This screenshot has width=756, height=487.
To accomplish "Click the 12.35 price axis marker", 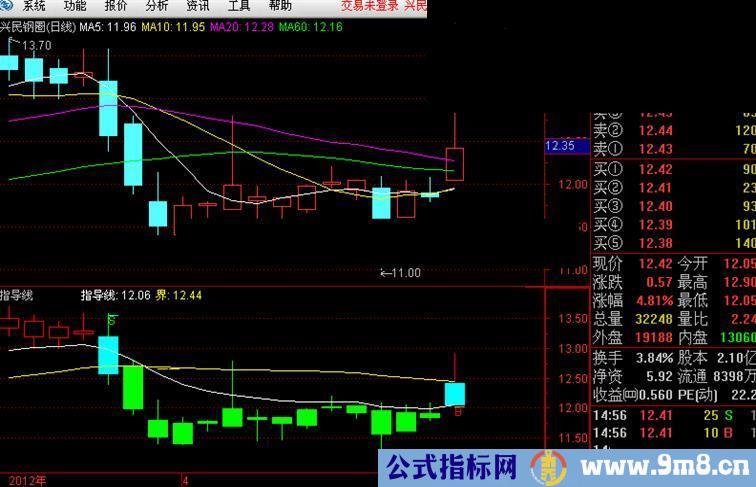I will tap(560, 146).
